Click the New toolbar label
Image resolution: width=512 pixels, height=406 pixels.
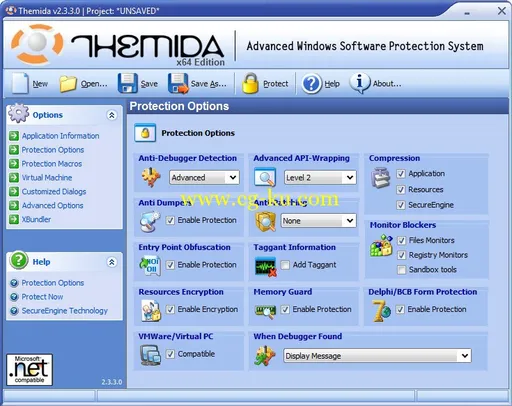40,84
